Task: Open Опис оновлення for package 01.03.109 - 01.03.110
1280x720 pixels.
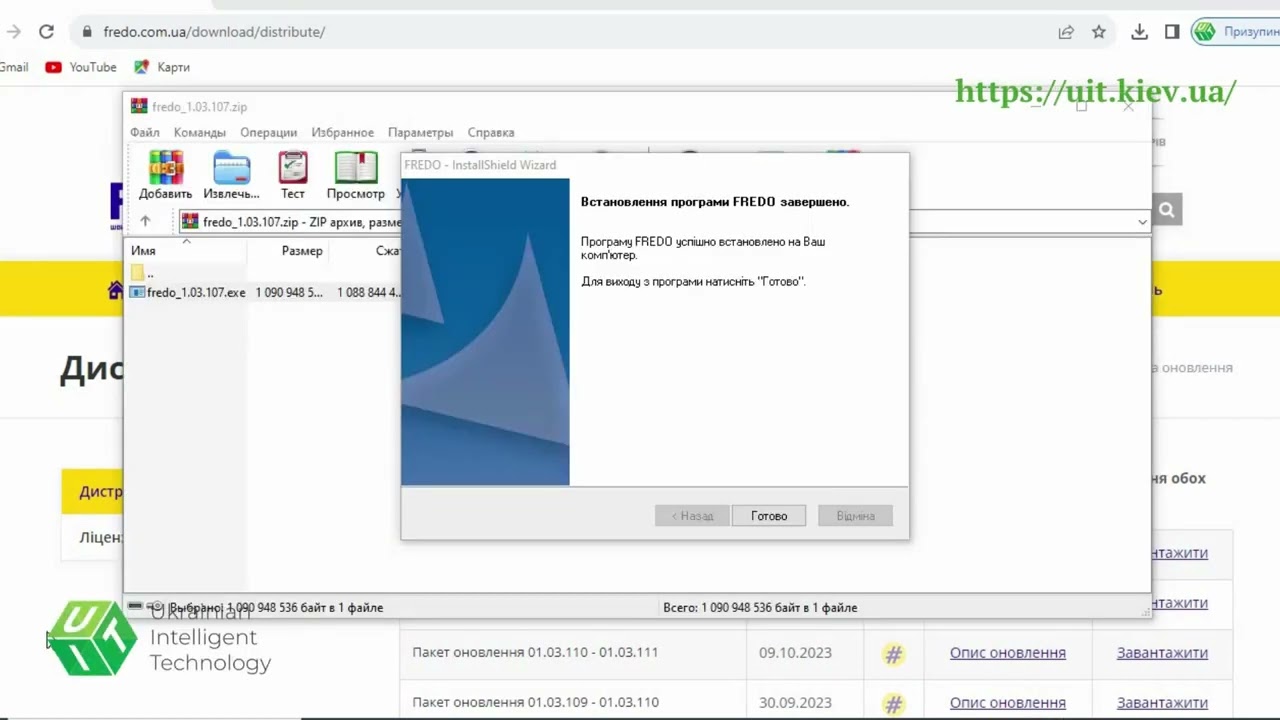Action: coord(1008,703)
